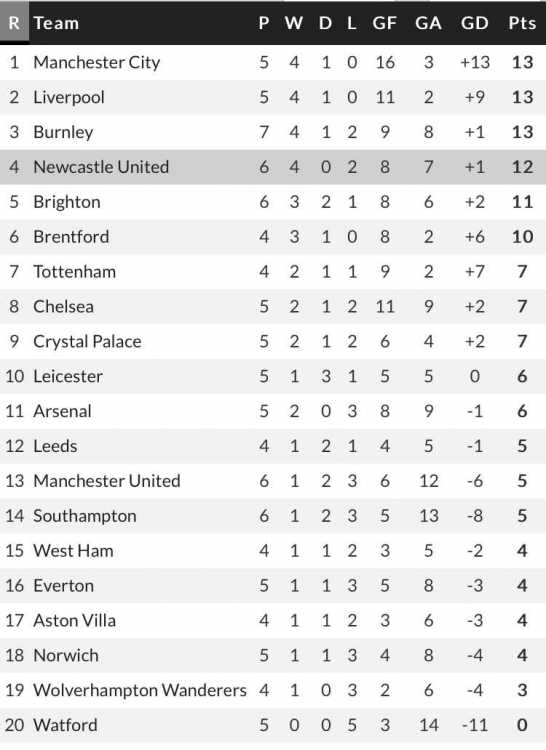Select the Arsenal row
Image resolution: width=546 pixels, height=750 pixels.
[x=273, y=411]
